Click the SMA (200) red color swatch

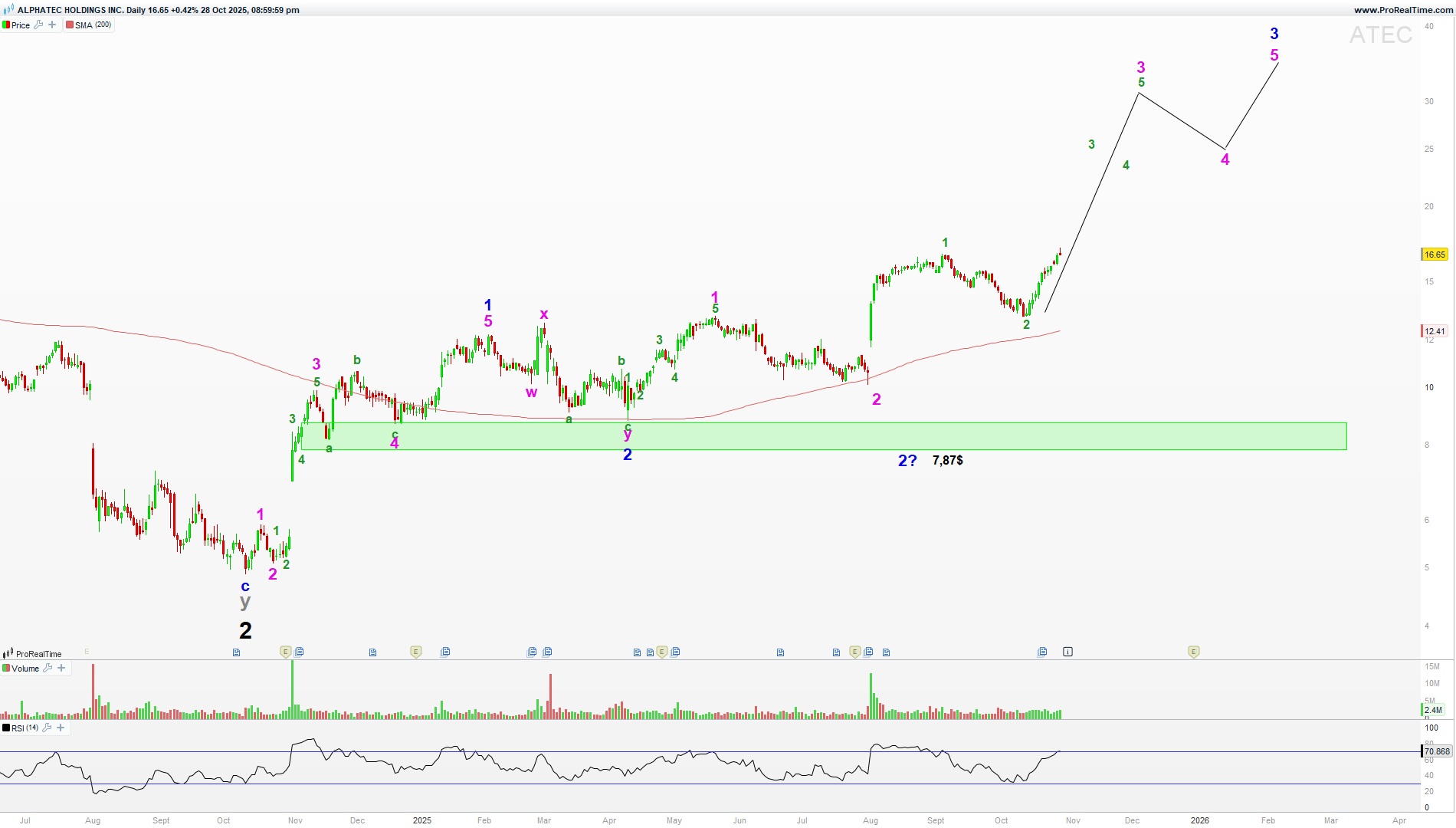pos(70,25)
